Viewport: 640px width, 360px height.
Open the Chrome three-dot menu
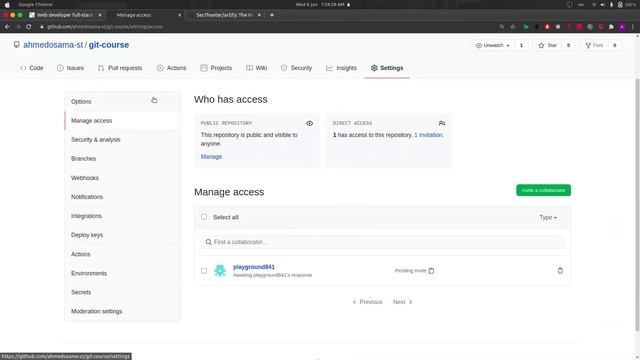(x=633, y=27)
